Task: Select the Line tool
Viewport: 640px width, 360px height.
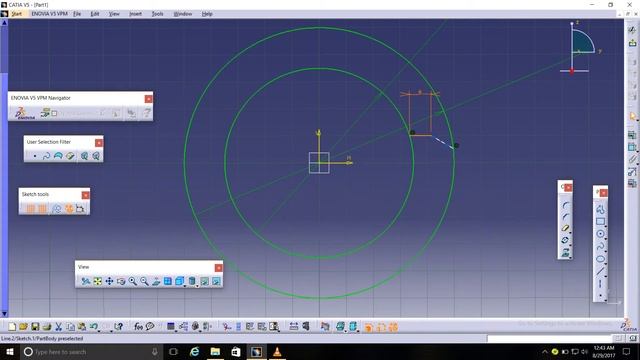Action: coord(600,271)
